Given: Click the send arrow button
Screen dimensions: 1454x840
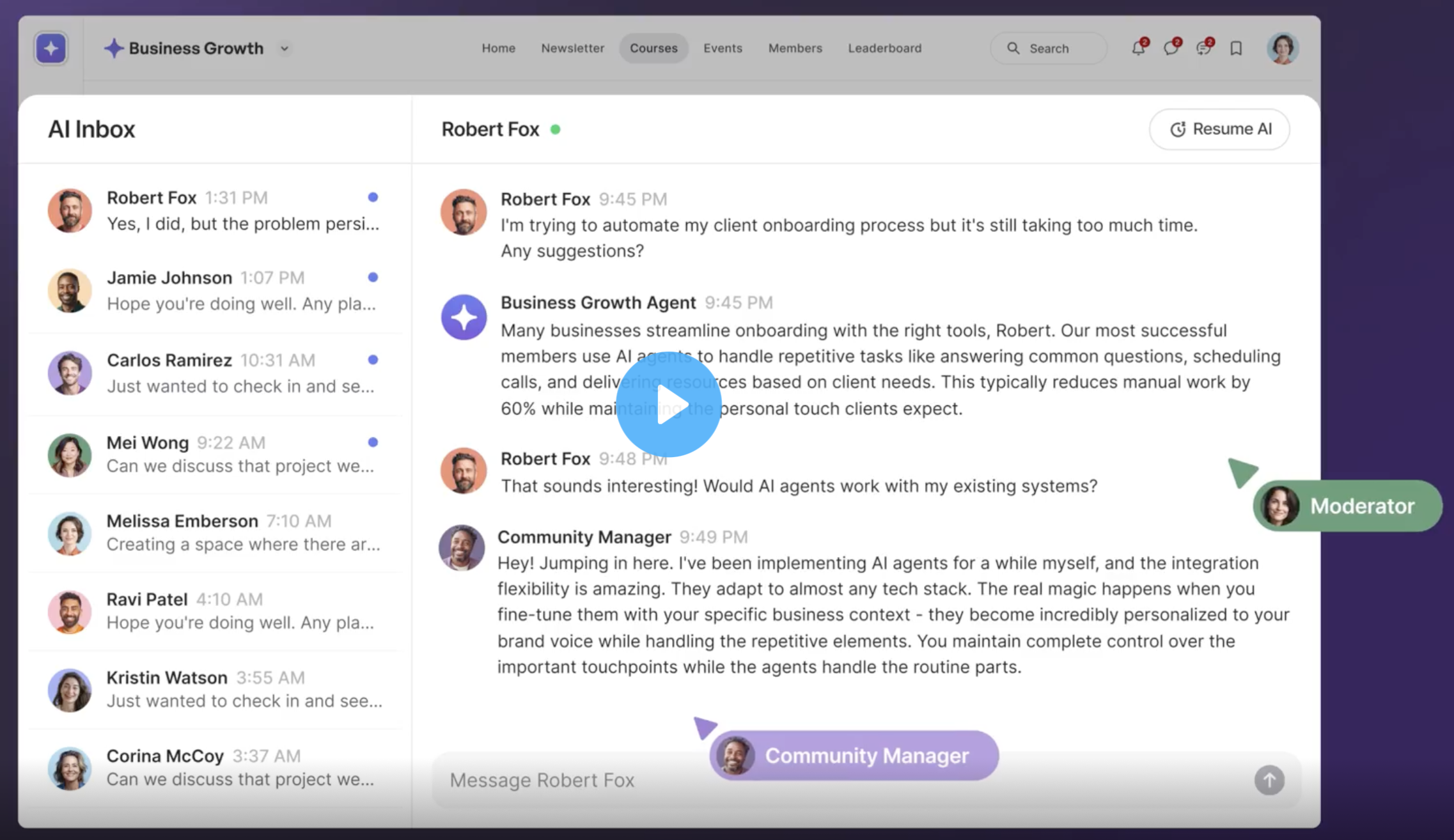Looking at the screenshot, I should [x=1269, y=780].
